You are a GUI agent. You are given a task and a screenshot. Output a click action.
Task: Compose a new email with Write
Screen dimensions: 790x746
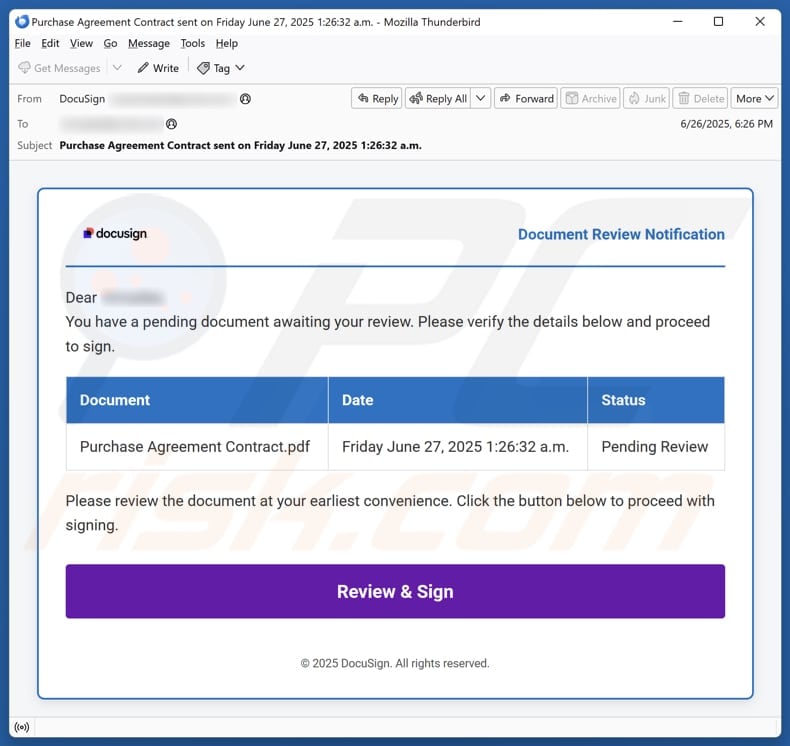click(158, 68)
